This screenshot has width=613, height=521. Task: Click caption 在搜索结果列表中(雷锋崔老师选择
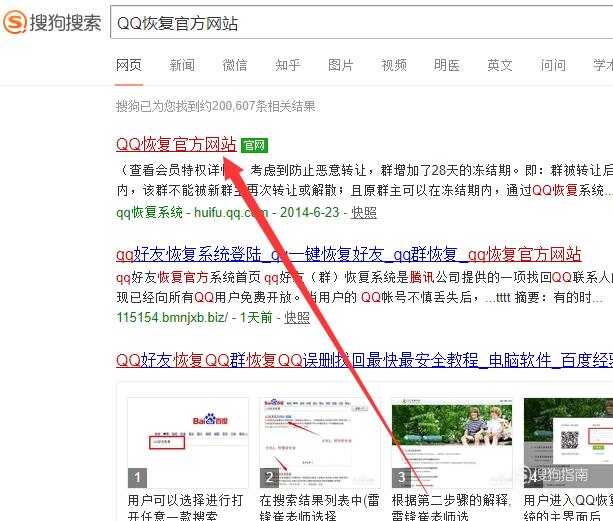pyautogui.click(x=319, y=507)
